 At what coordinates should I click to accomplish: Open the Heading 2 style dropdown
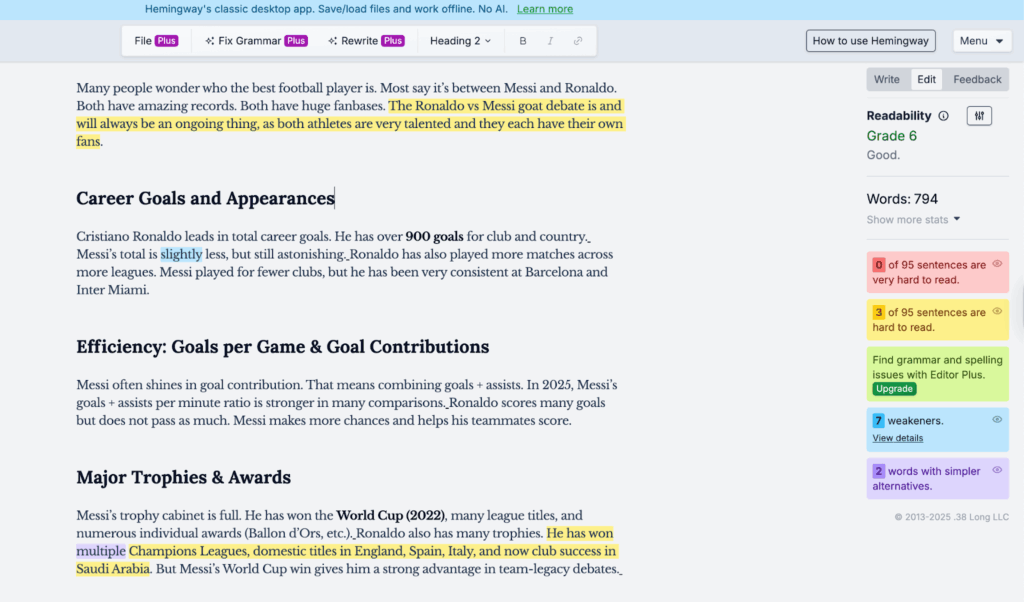461,41
